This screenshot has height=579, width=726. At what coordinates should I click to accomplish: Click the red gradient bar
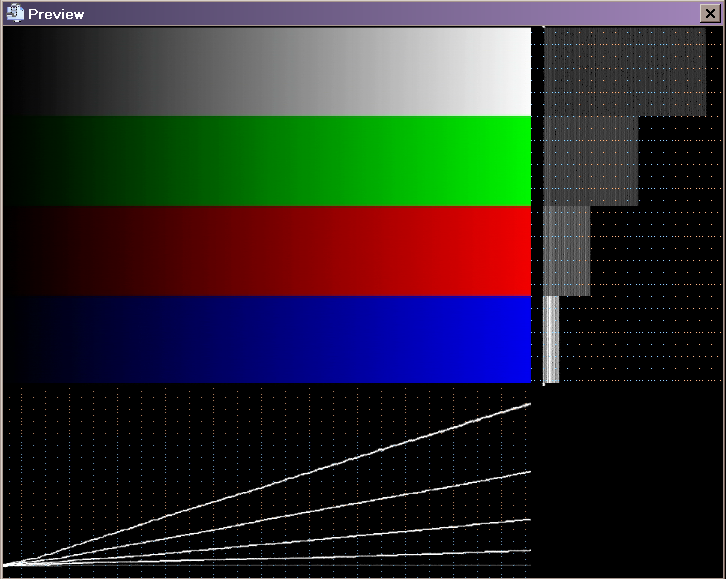point(267,251)
